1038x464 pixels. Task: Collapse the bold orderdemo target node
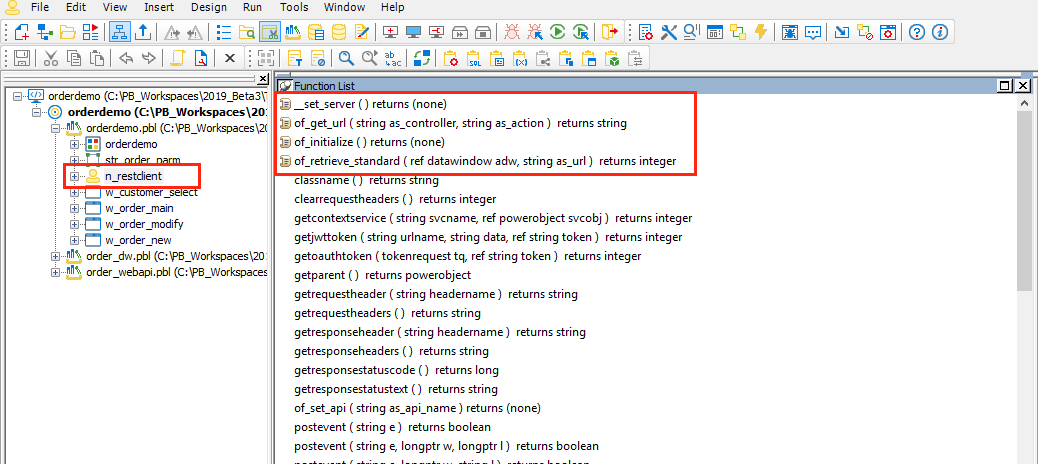[x=36, y=112]
